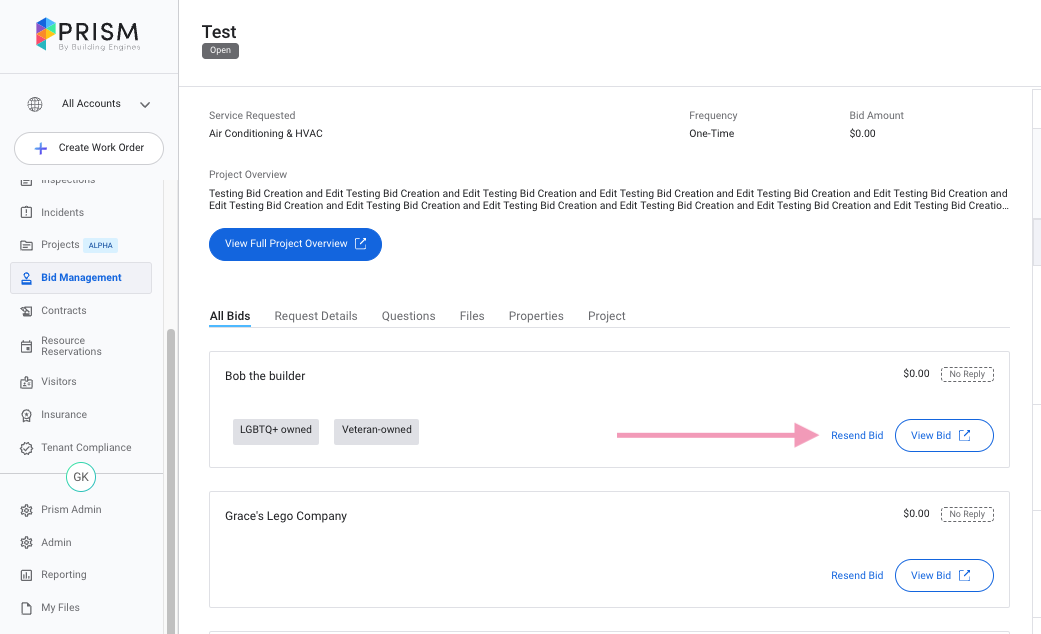Select Bid Management in the sidebar
Screen dimensions: 1041x634
coord(81,277)
